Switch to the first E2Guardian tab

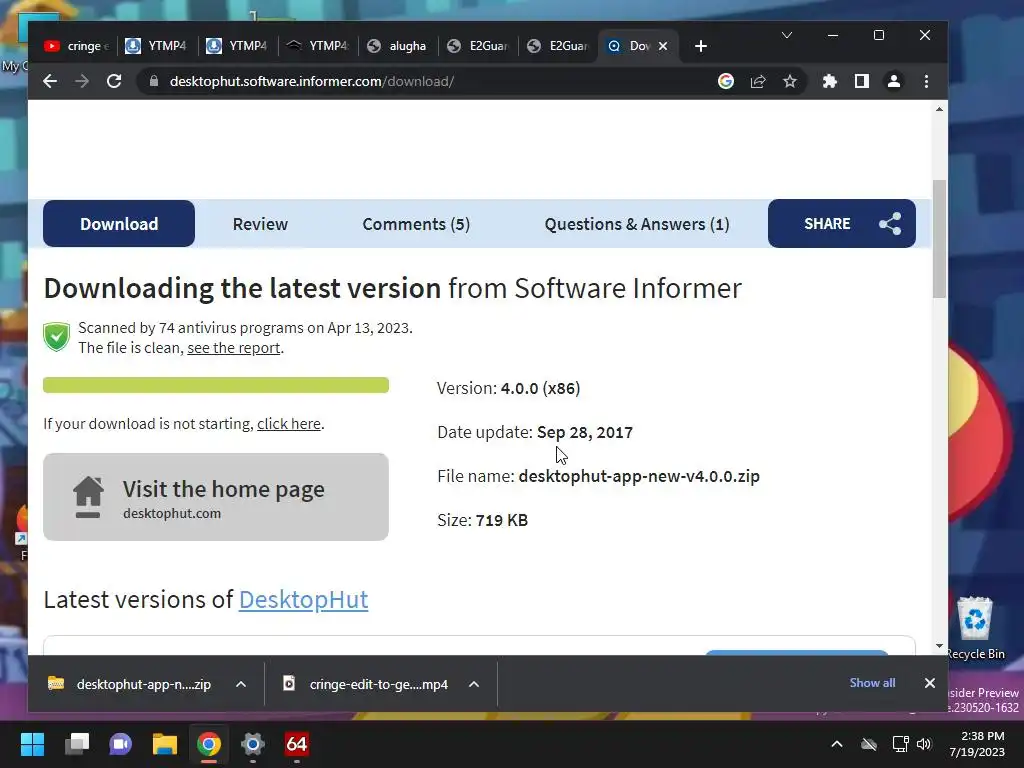[479, 46]
